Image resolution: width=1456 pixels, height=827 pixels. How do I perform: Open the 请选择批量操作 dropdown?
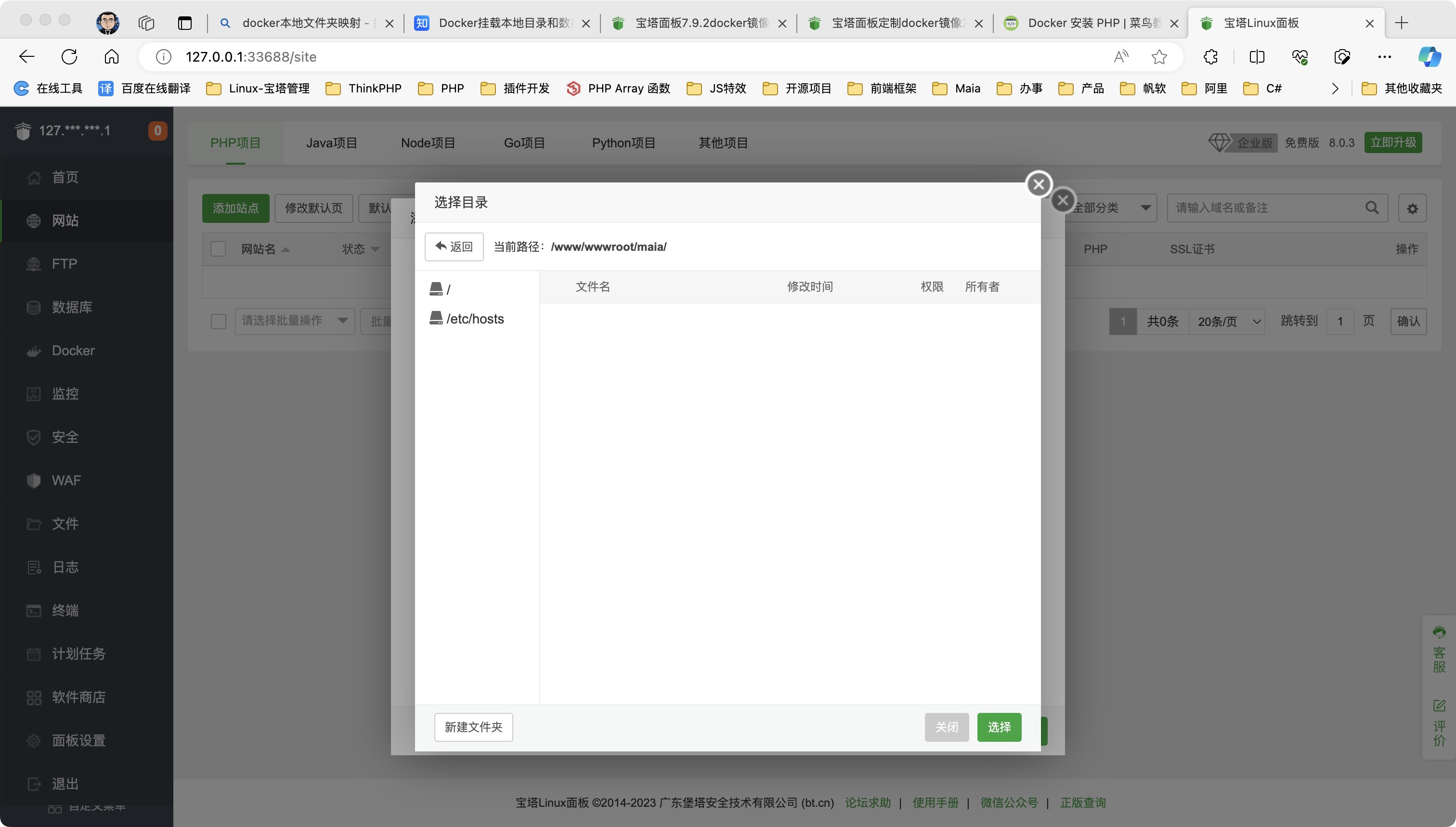(x=294, y=321)
